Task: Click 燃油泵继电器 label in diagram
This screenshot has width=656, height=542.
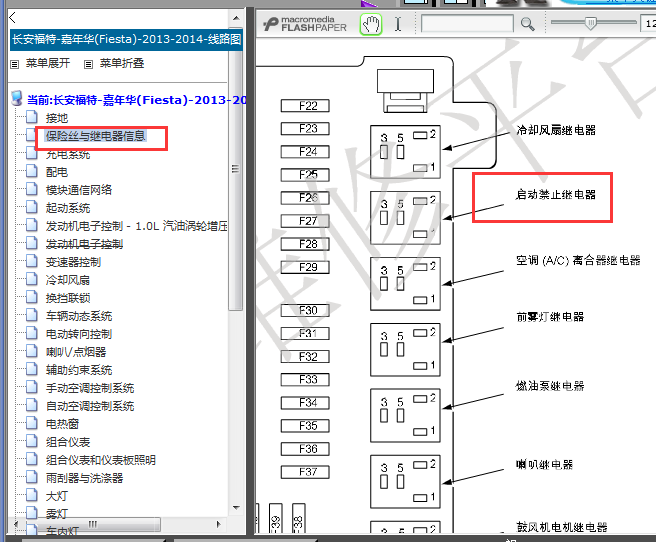Action: (x=550, y=386)
